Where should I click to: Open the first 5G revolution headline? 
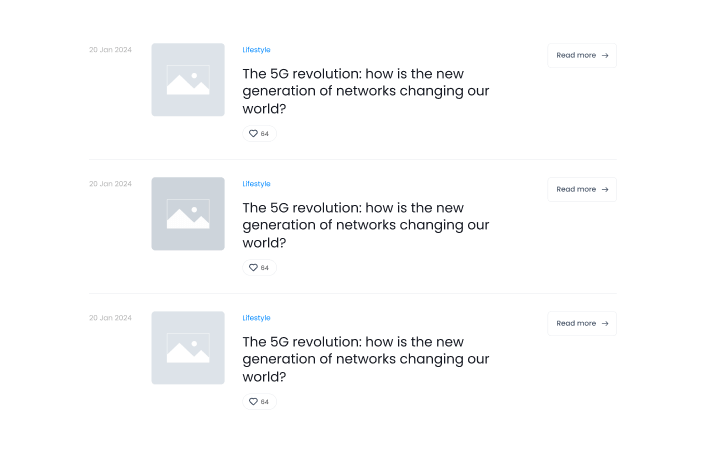[365, 91]
